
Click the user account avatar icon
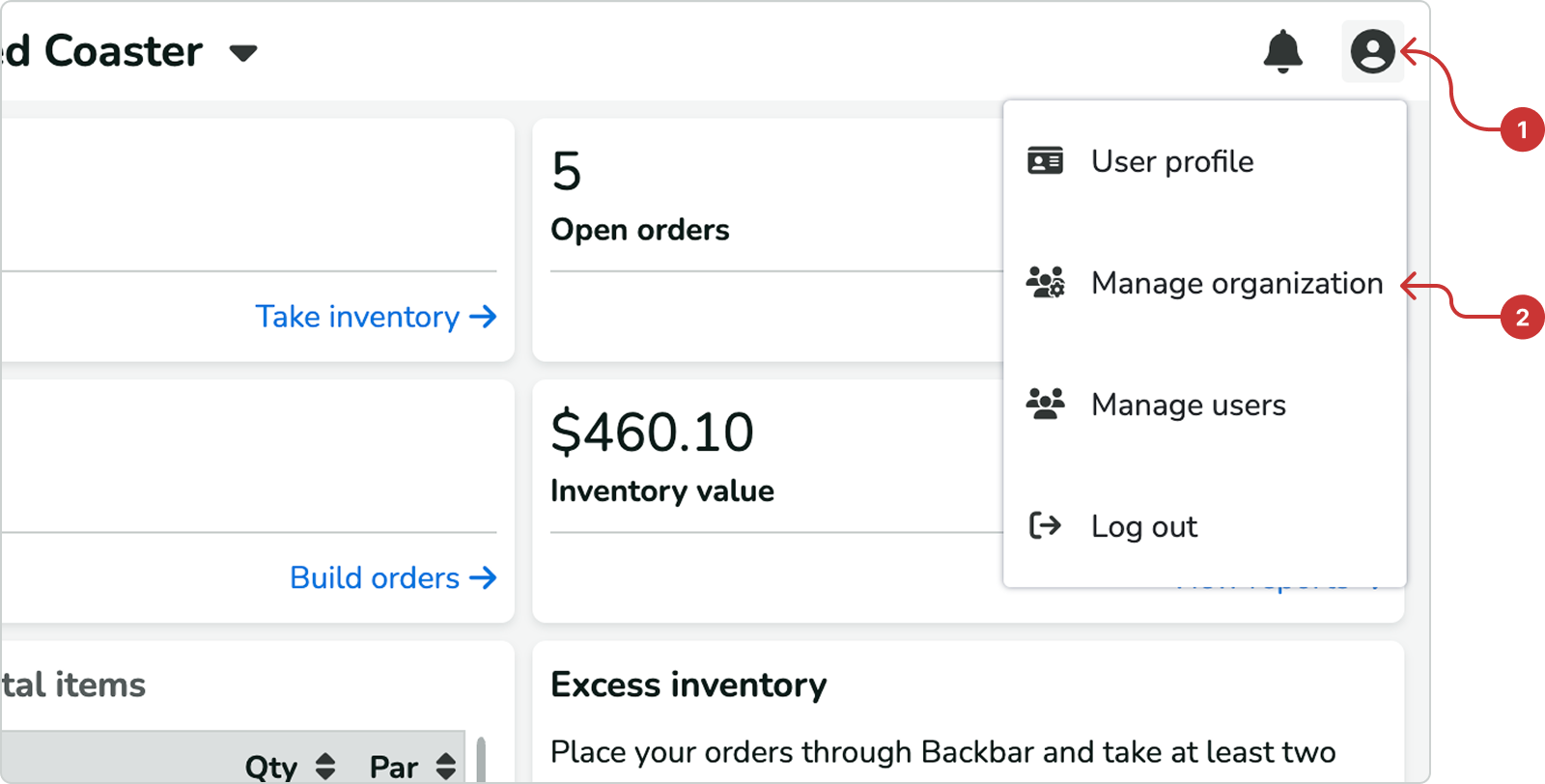(x=1372, y=51)
